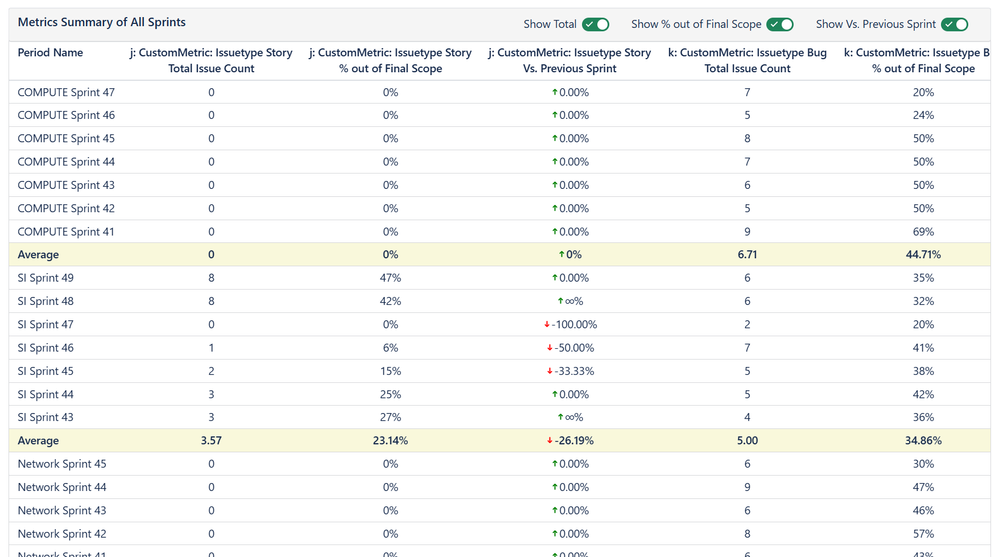Select COMPUTE Sprint 45 row name

[66, 138]
